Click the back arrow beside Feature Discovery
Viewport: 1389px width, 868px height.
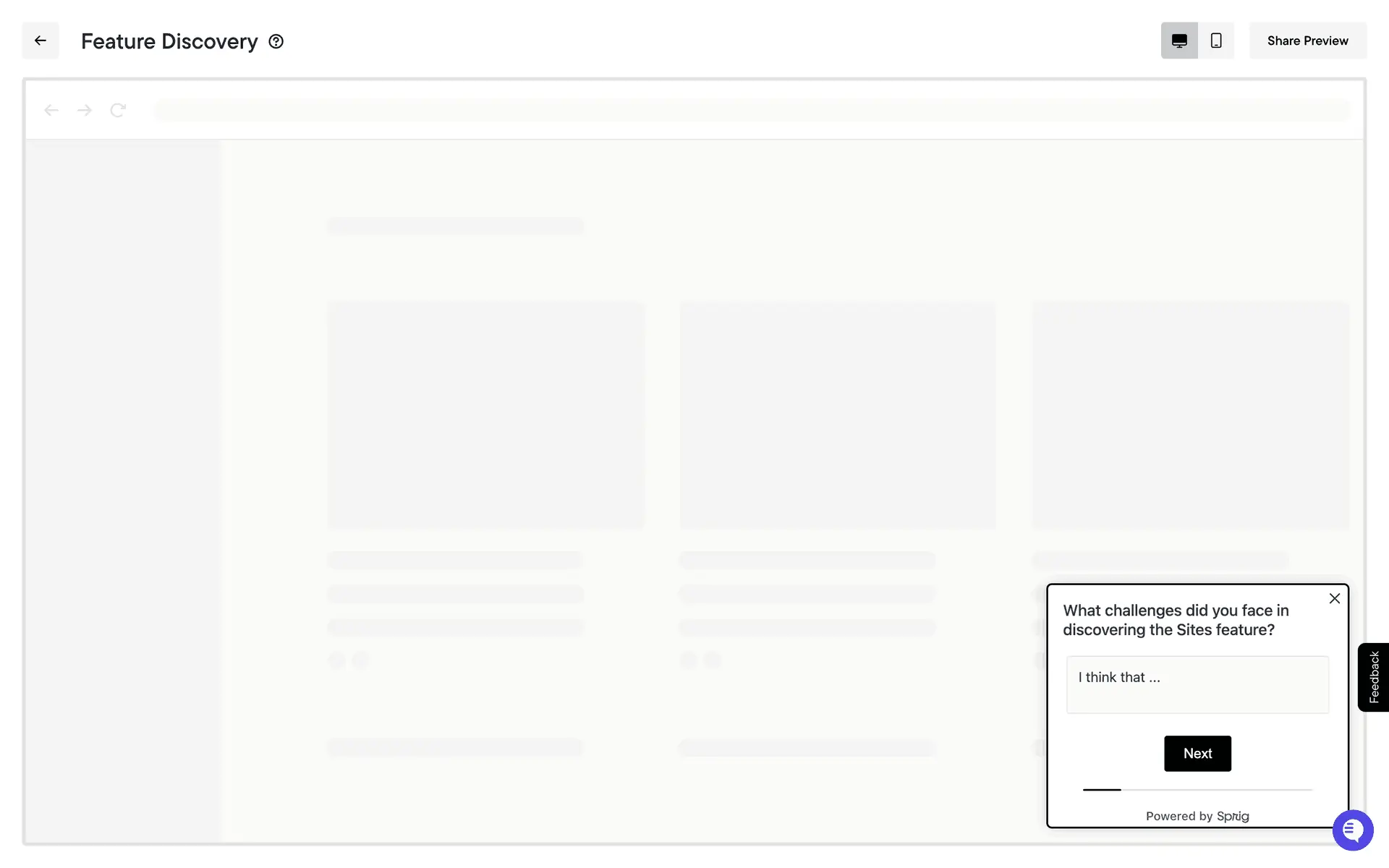[41, 41]
